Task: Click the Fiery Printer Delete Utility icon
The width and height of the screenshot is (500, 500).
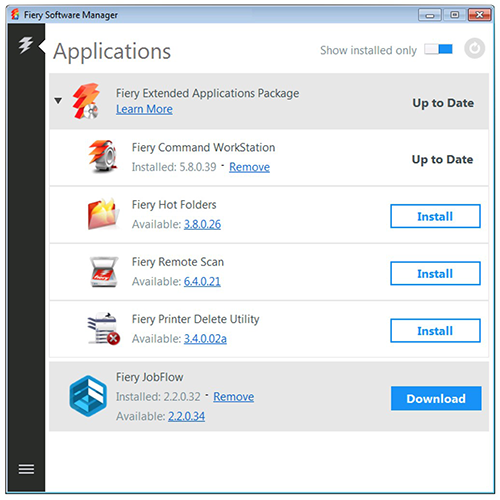Action: point(103,329)
